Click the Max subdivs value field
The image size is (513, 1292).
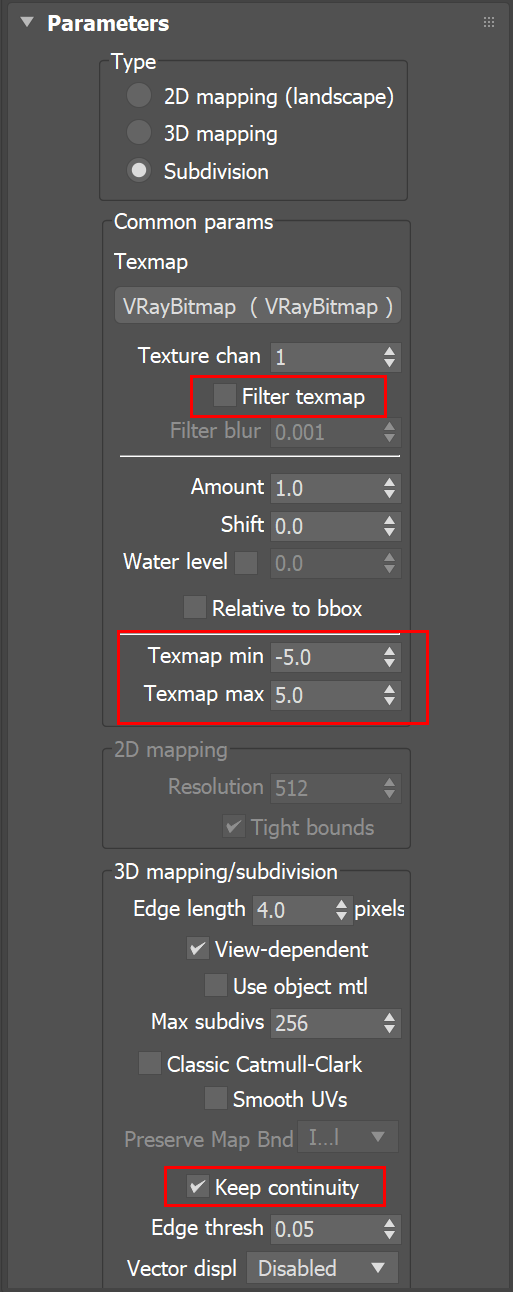pos(324,1023)
